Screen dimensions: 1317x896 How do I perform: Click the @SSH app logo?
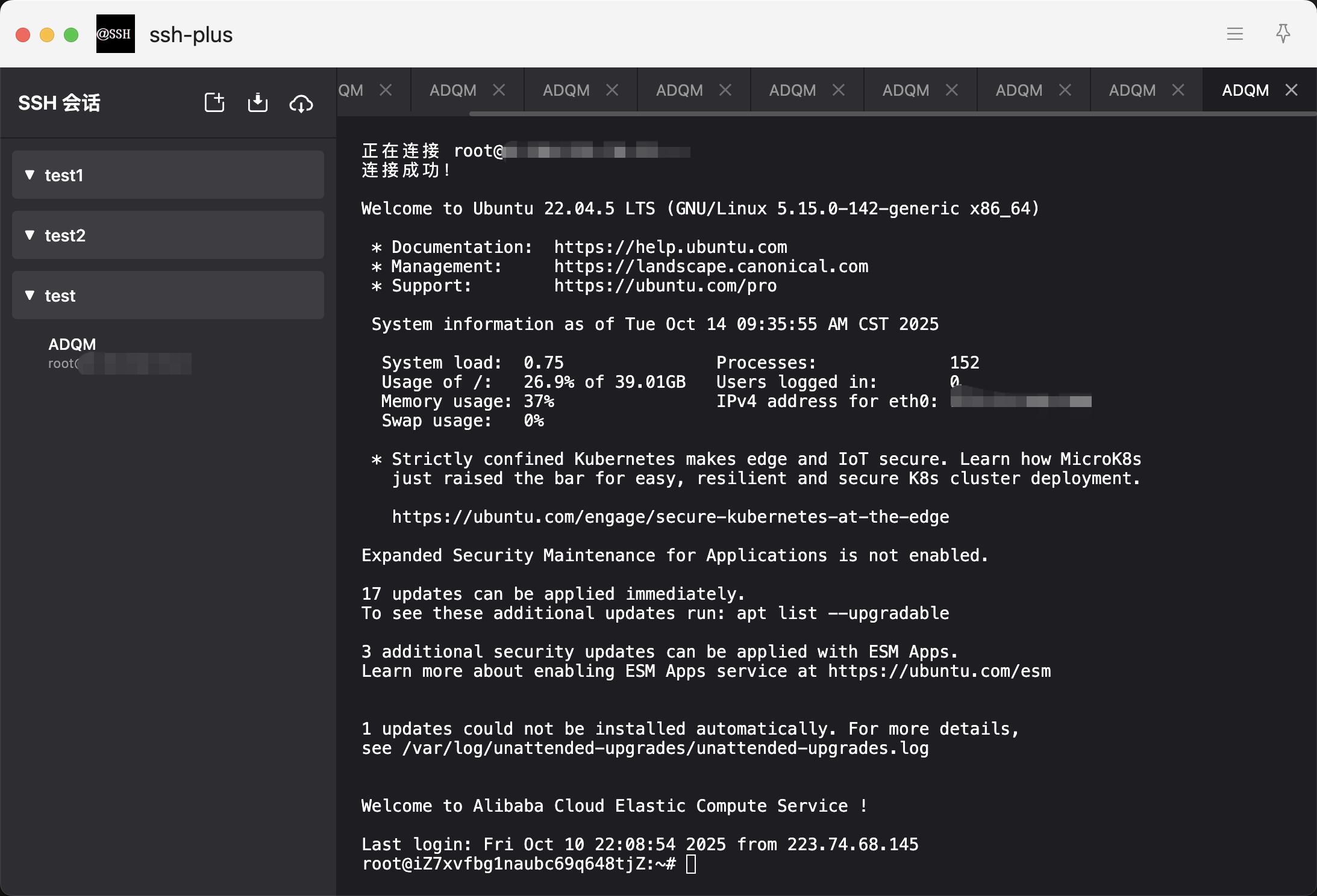point(115,34)
